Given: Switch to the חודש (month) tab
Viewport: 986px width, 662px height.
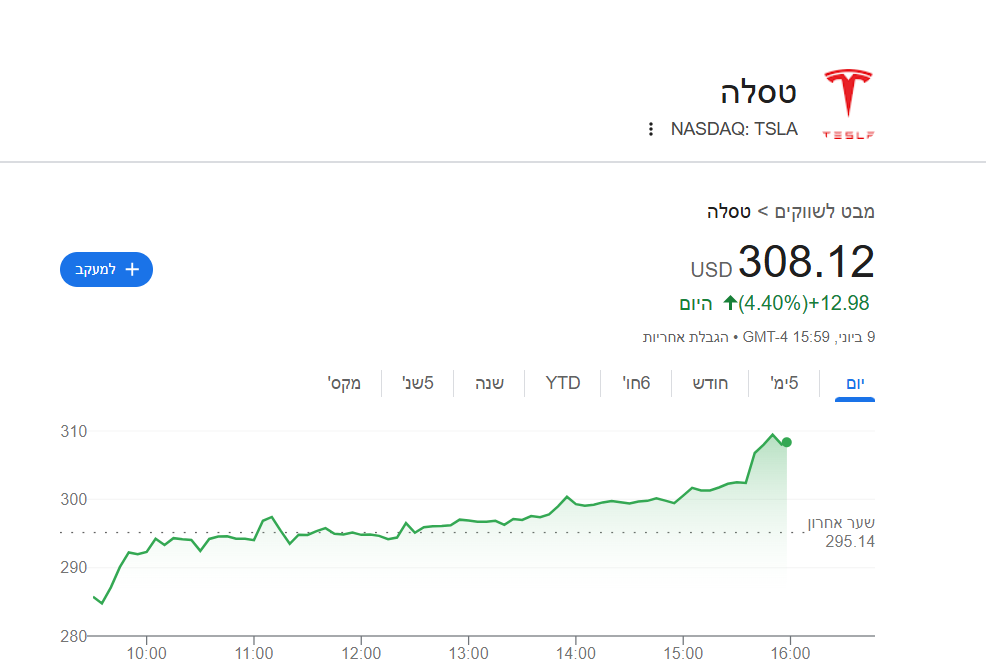Looking at the screenshot, I should click(x=712, y=383).
